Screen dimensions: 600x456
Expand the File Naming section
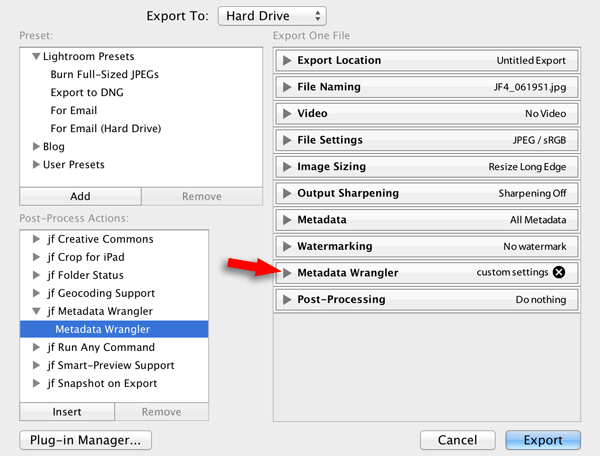pyautogui.click(x=287, y=87)
